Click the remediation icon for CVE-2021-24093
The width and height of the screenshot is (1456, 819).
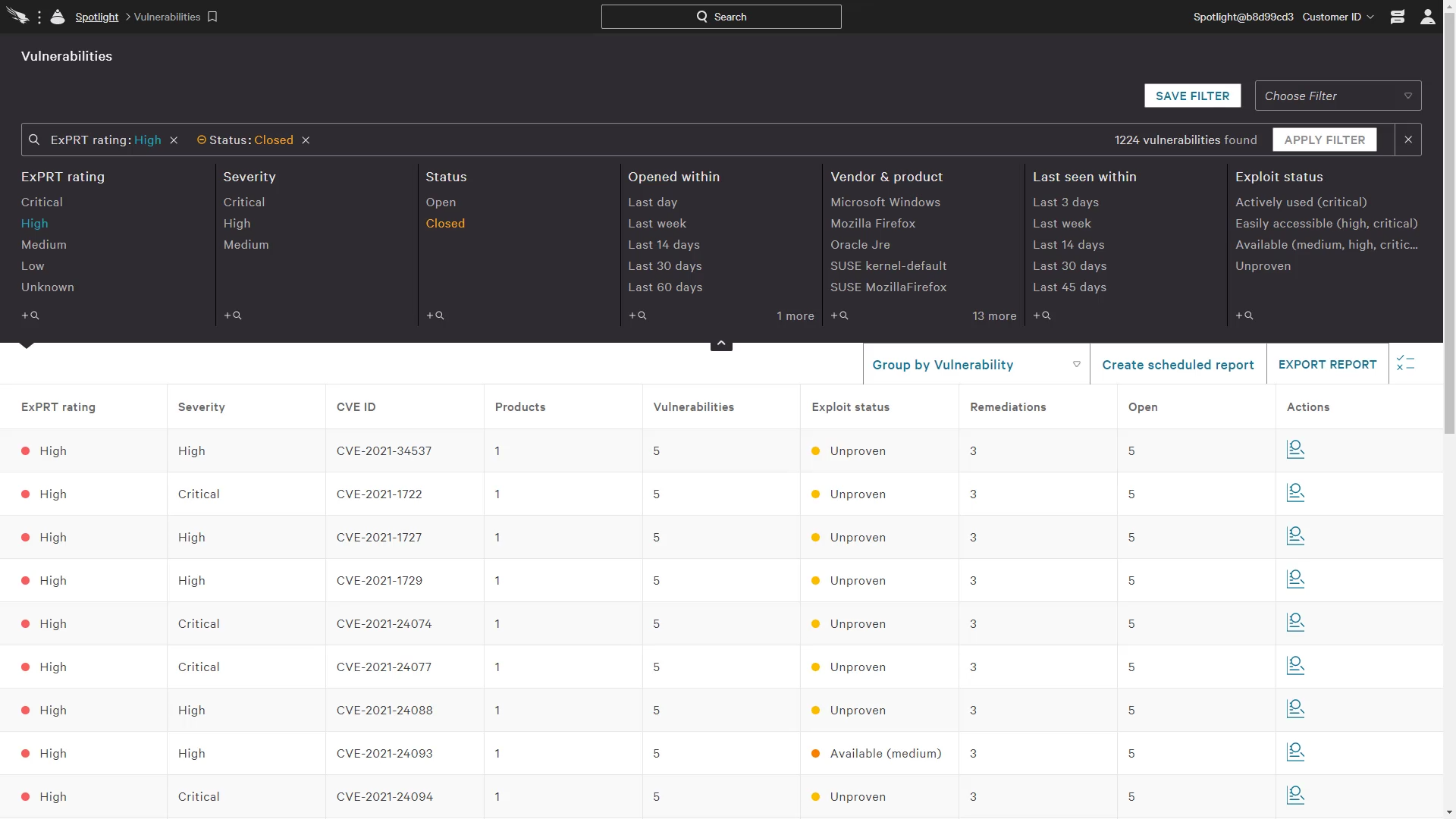click(x=1295, y=753)
